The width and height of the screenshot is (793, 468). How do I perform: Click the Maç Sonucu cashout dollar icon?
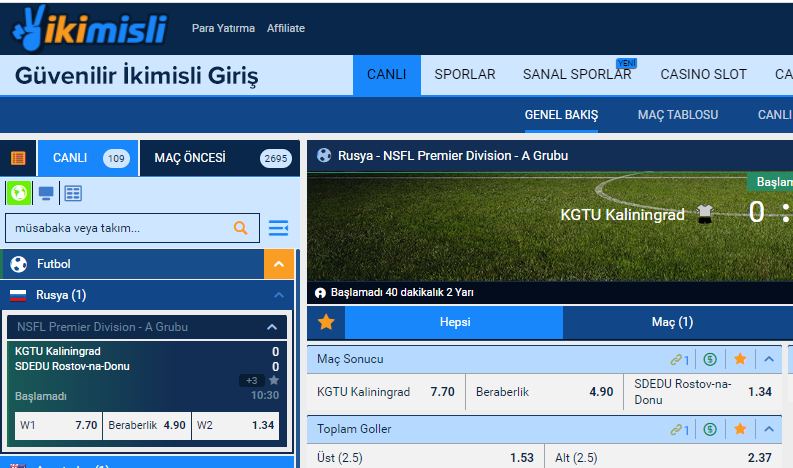(710, 359)
